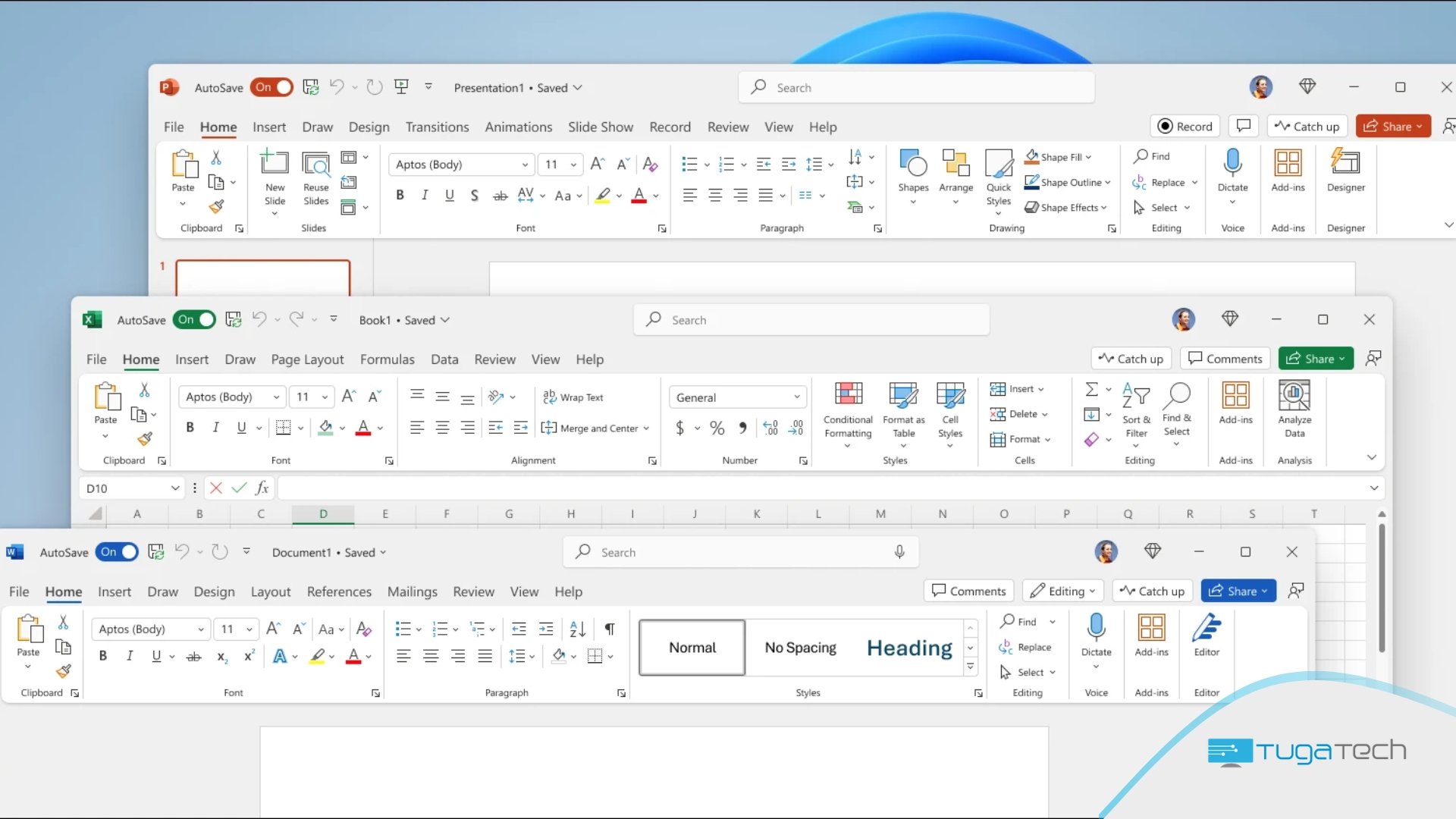The width and height of the screenshot is (1456, 819).
Task: Click the New Slide icon in PowerPoint
Action: (x=275, y=162)
